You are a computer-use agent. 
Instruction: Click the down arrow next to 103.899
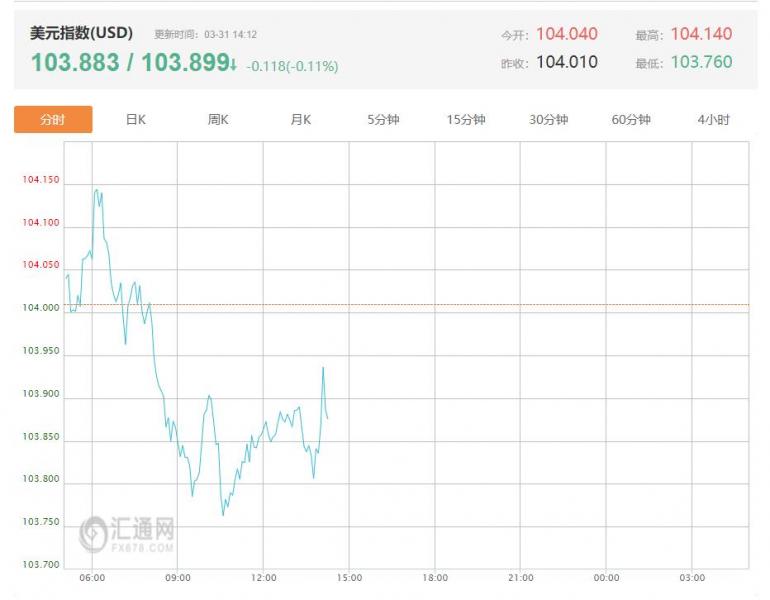(233, 65)
